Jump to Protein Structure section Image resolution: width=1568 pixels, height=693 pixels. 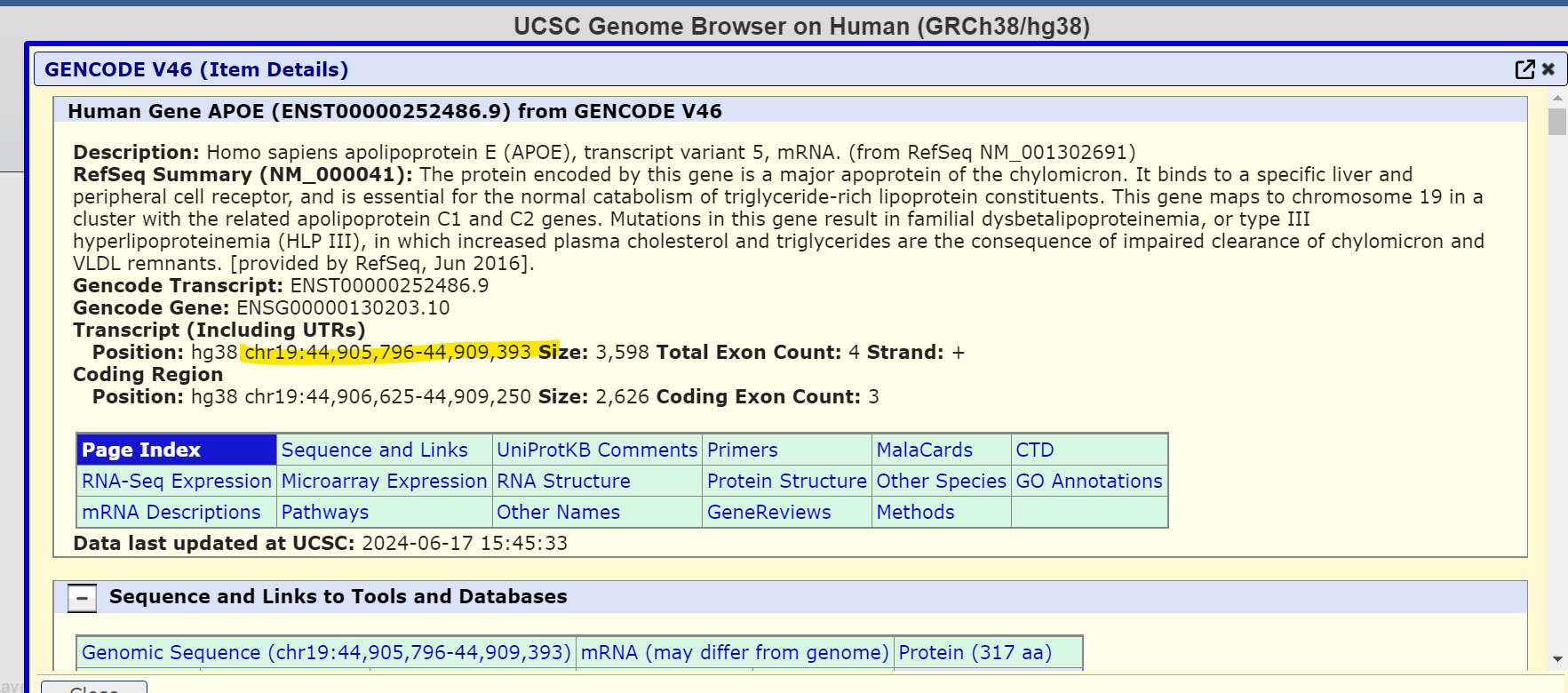tap(786, 482)
